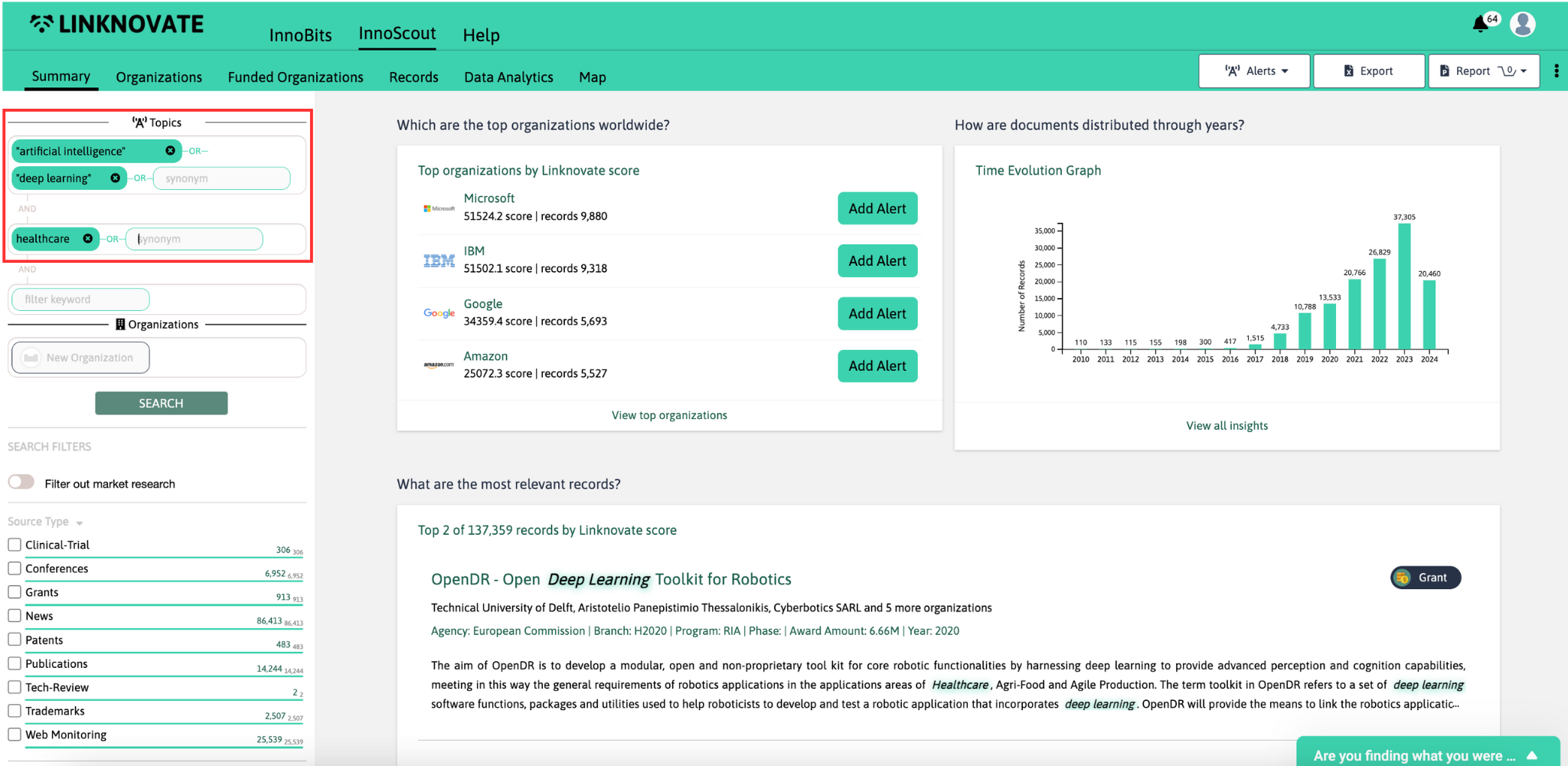
Task: Add Alert for Google
Action: (877, 313)
